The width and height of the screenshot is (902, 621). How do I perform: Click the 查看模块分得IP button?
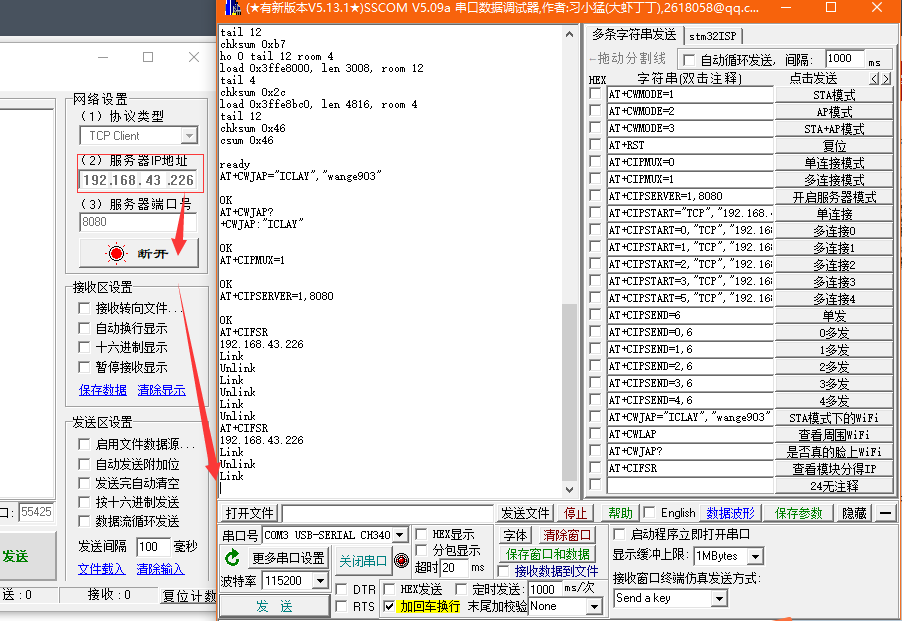click(834, 469)
